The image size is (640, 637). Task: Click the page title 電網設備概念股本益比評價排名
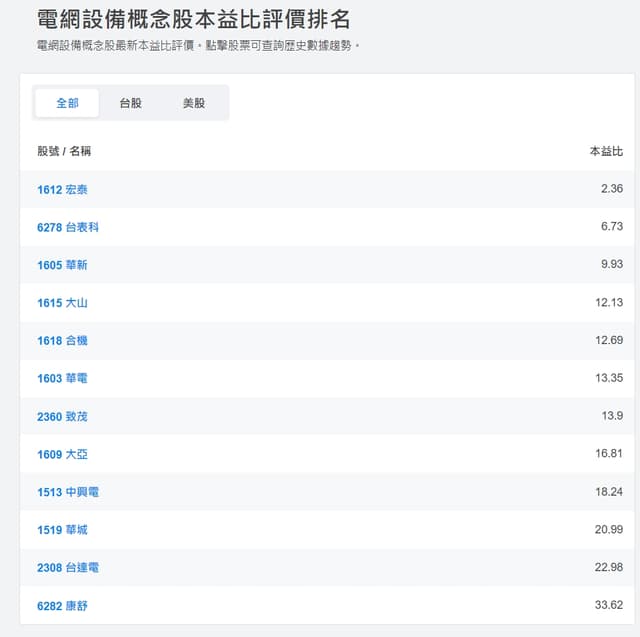pyautogui.click(x=193, y=19)
